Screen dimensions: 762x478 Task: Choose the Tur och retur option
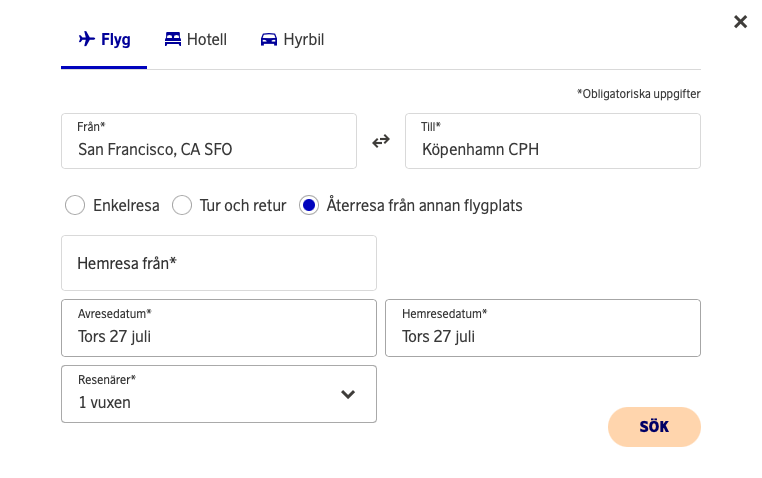tap(182, 206)
